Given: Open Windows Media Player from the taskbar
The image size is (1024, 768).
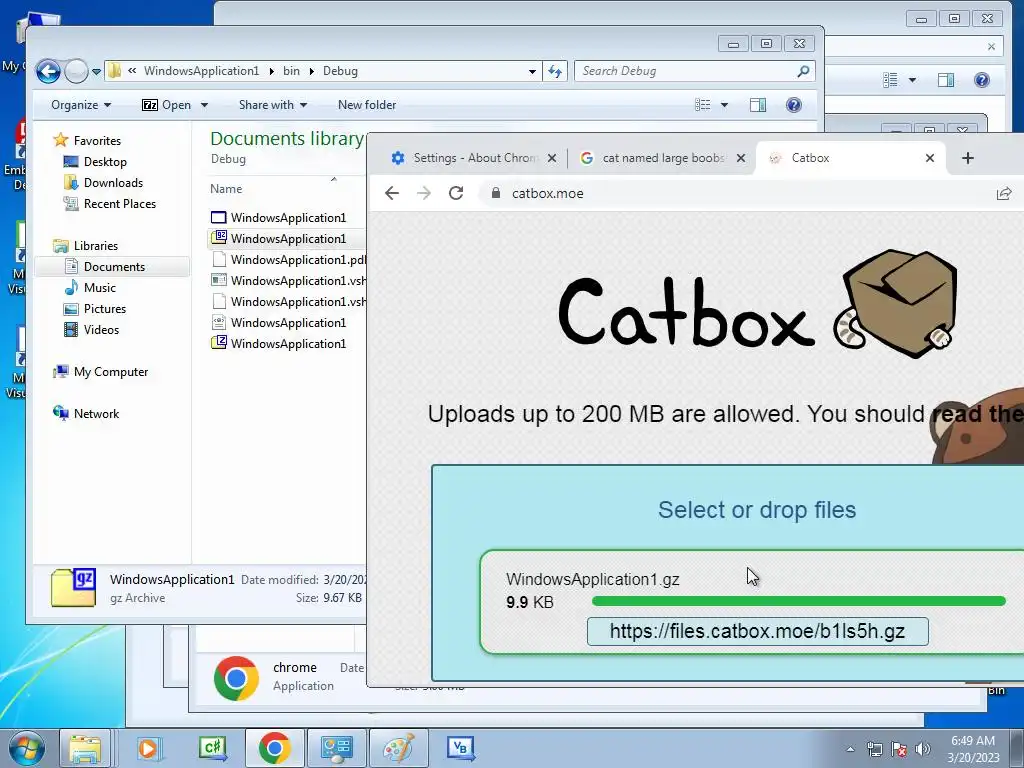Looking at the screenshot, I should pyautogui.click(x=148, y=748).
